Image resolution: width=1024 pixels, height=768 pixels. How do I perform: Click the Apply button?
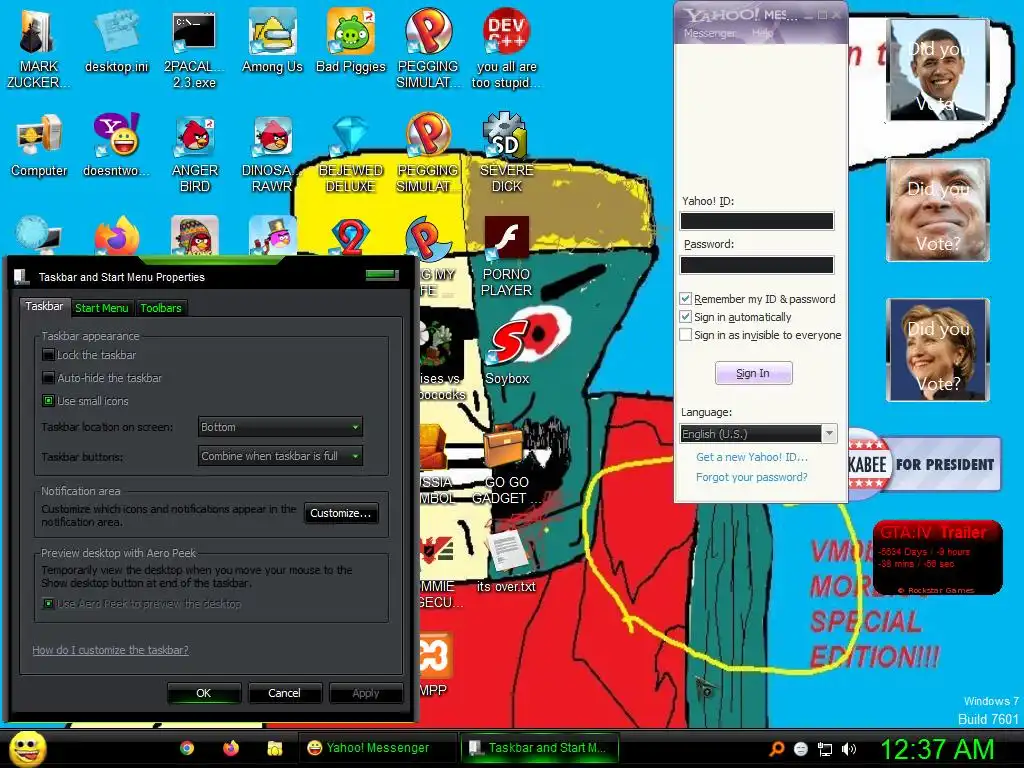pyautogui.click(x=366, y=693)
